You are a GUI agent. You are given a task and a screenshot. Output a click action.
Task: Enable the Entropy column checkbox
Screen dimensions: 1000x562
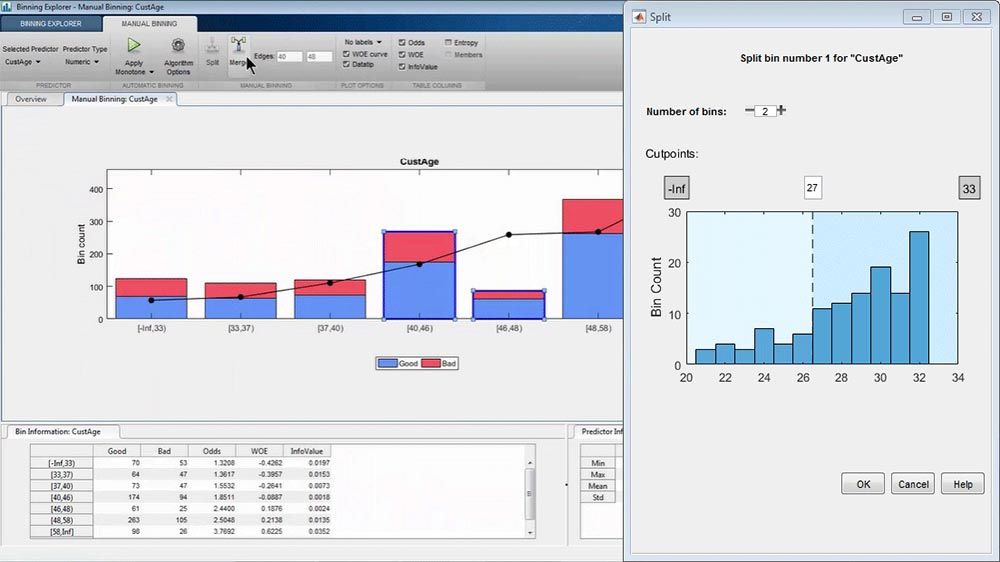448,43
